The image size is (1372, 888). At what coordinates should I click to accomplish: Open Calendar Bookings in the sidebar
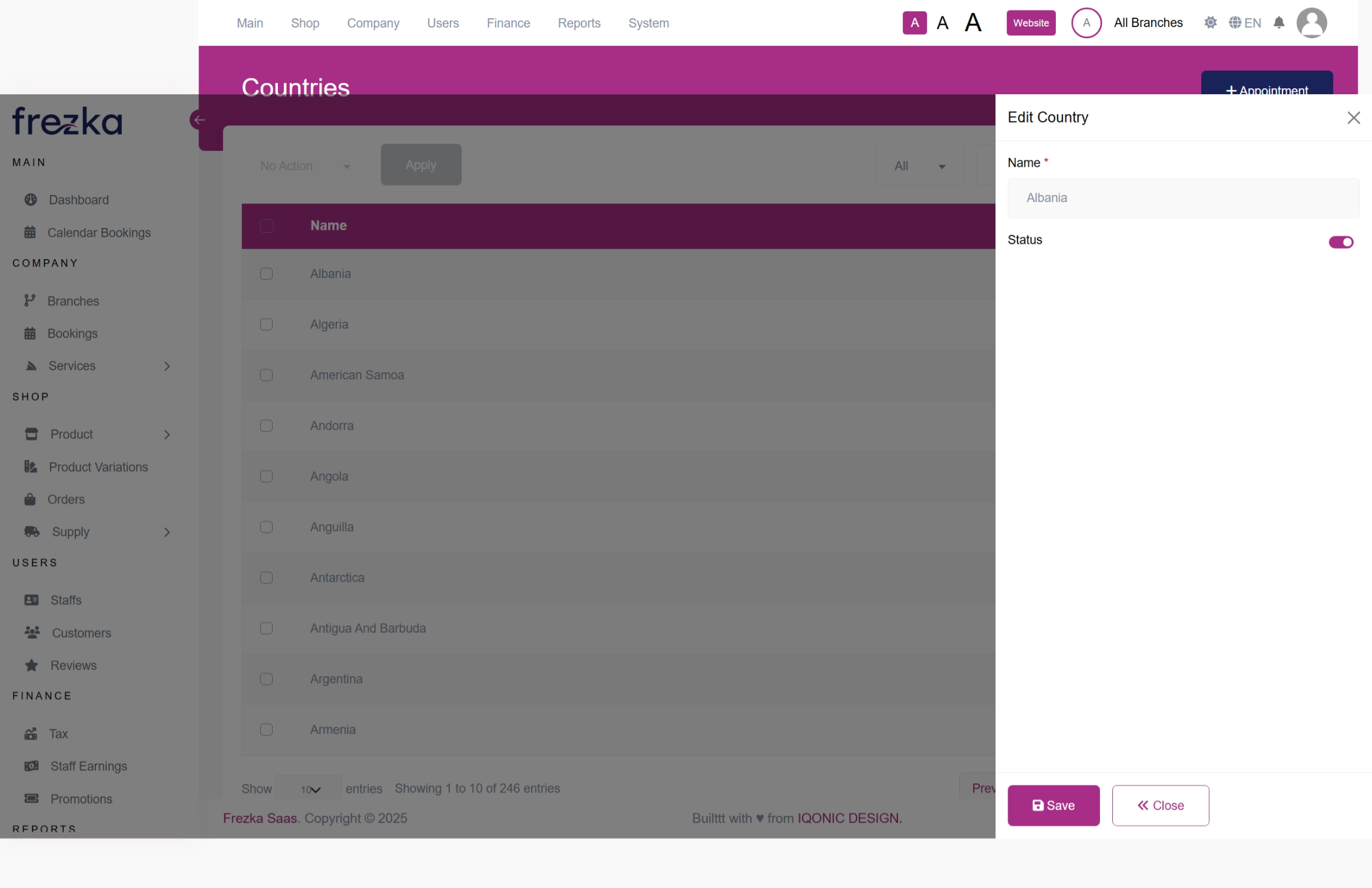tap(98, 233)
